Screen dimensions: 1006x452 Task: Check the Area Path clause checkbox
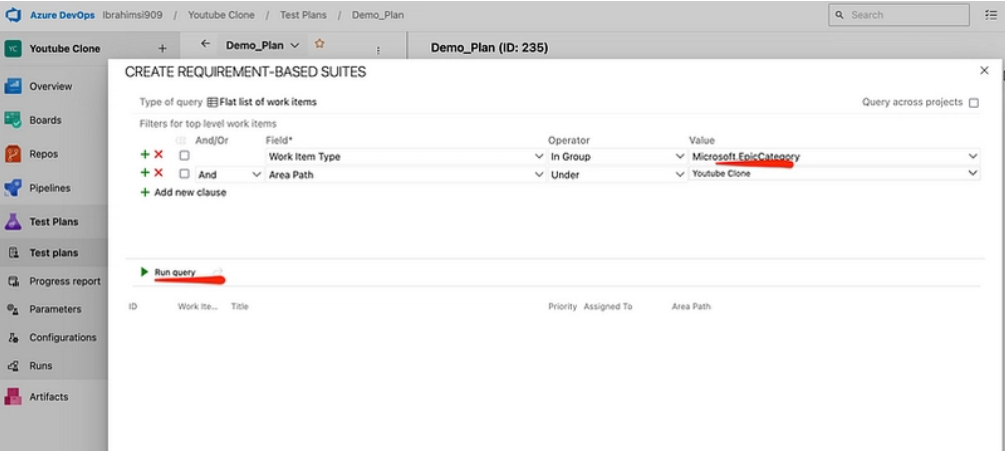184,174
